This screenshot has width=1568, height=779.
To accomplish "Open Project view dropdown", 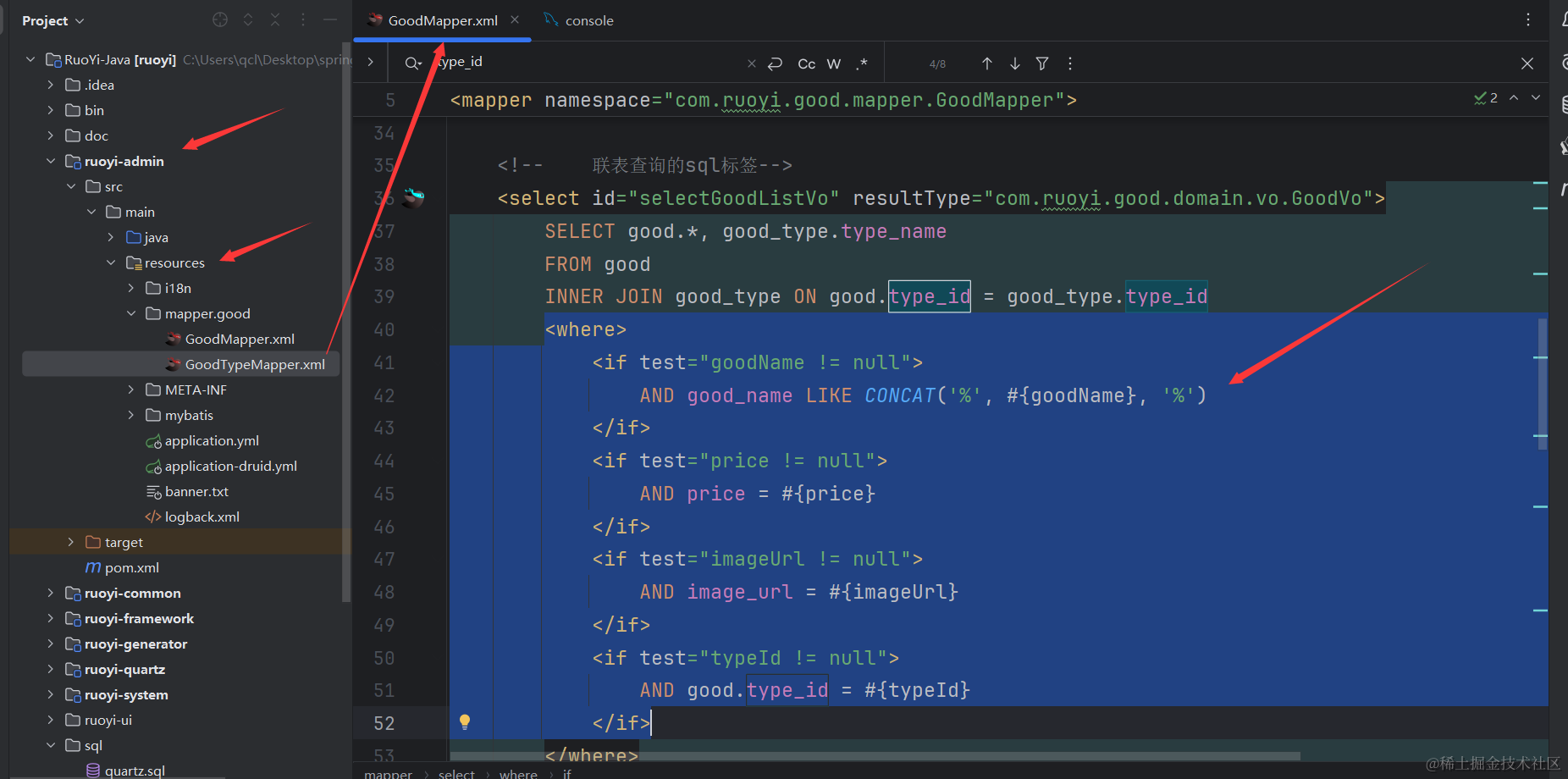I will coord(53,20).
